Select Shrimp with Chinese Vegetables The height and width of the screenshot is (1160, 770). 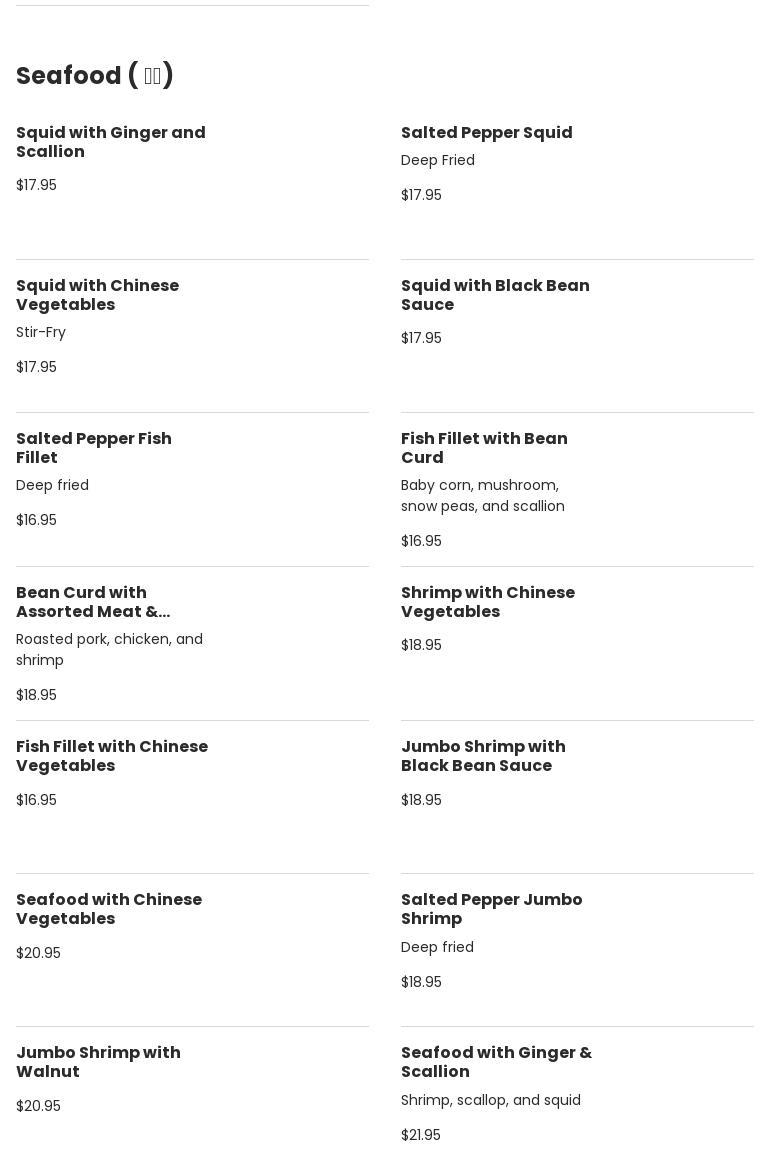(x=487, y=602)
